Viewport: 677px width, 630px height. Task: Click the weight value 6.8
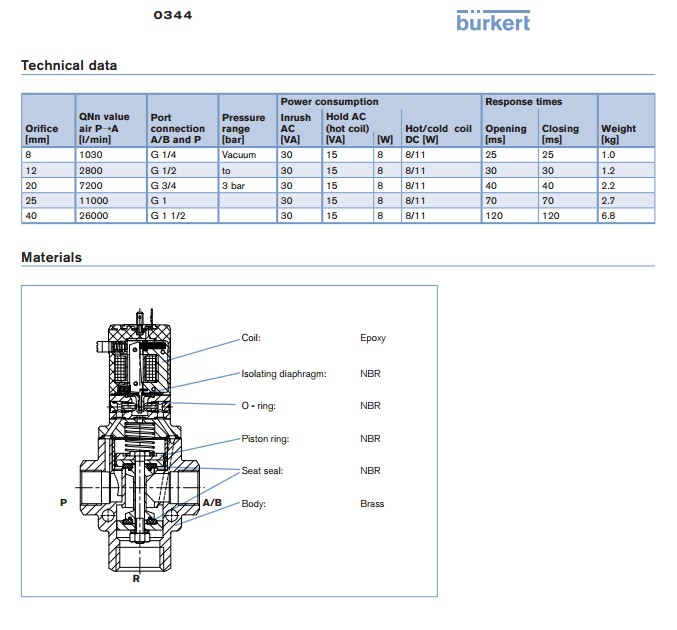608,215
